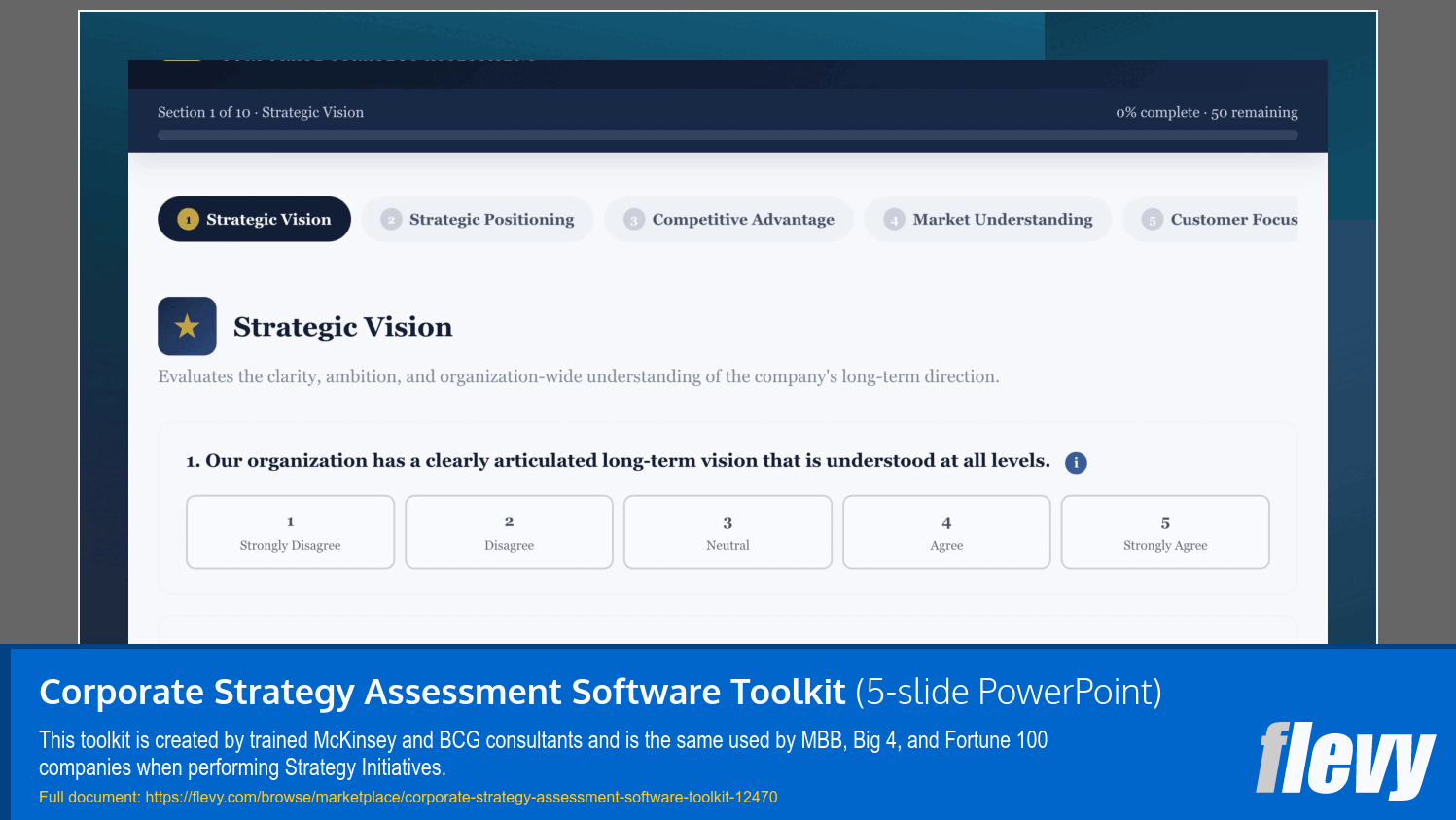
Task: Click the info icon beside question 1
Action: pos(1076,463)
